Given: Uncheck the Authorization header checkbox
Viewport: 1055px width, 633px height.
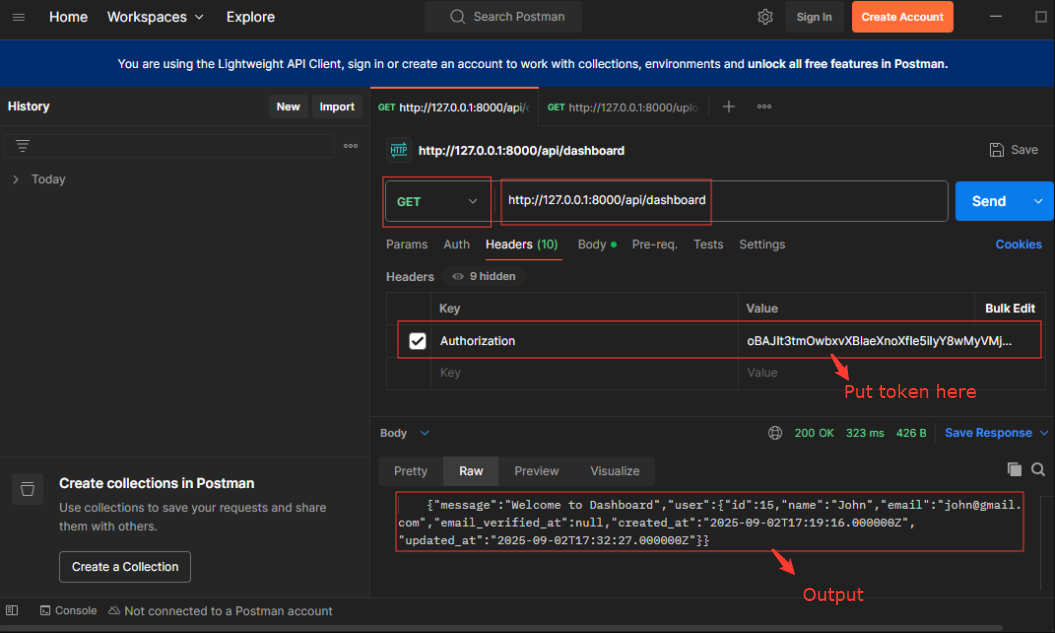Looking at the screenshot, I should click(418, 341).
